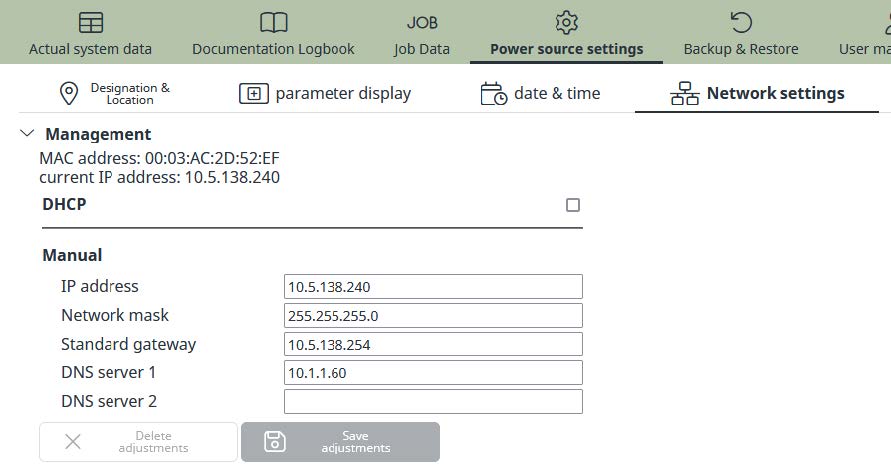Click the Documentation Logbook book icon
Screen dimensions: 891x468
[274, 23]
